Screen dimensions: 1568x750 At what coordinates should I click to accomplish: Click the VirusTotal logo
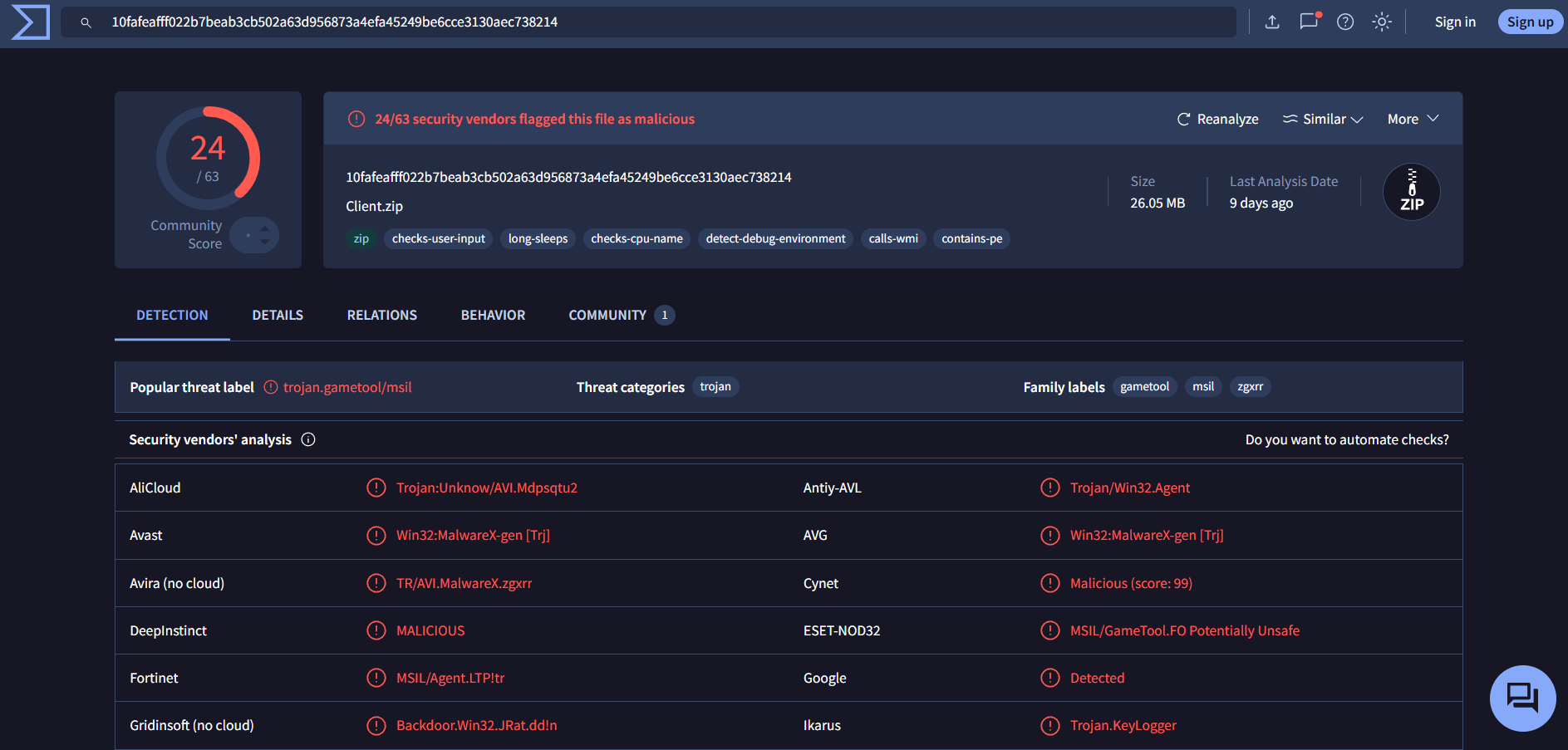tap(31, 22)
